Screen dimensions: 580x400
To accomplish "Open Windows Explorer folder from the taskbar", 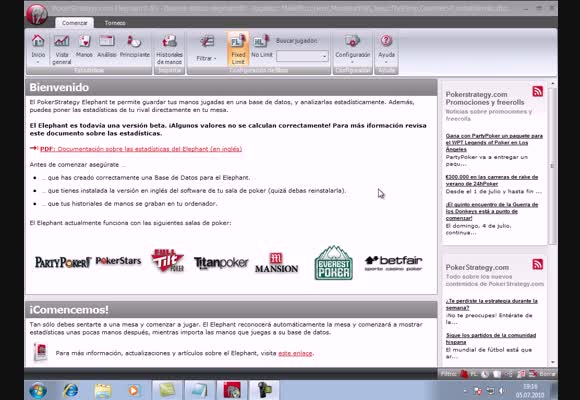I will [103, 390].
